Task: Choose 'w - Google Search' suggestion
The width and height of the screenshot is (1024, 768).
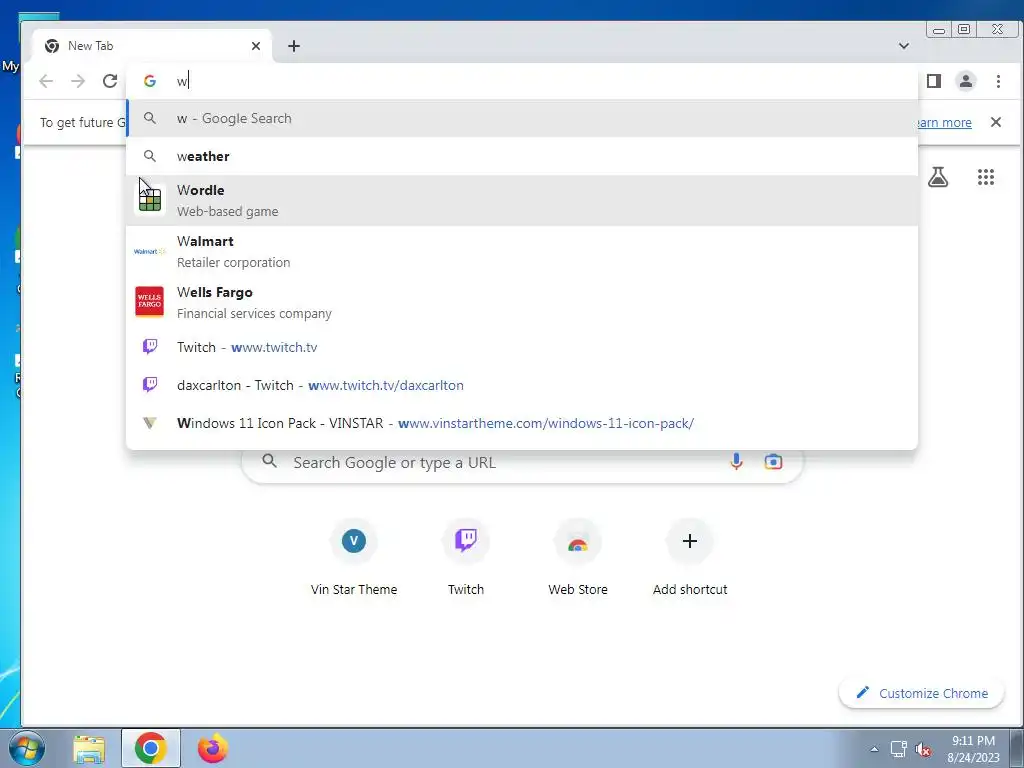Action: (x=522, y=118)
